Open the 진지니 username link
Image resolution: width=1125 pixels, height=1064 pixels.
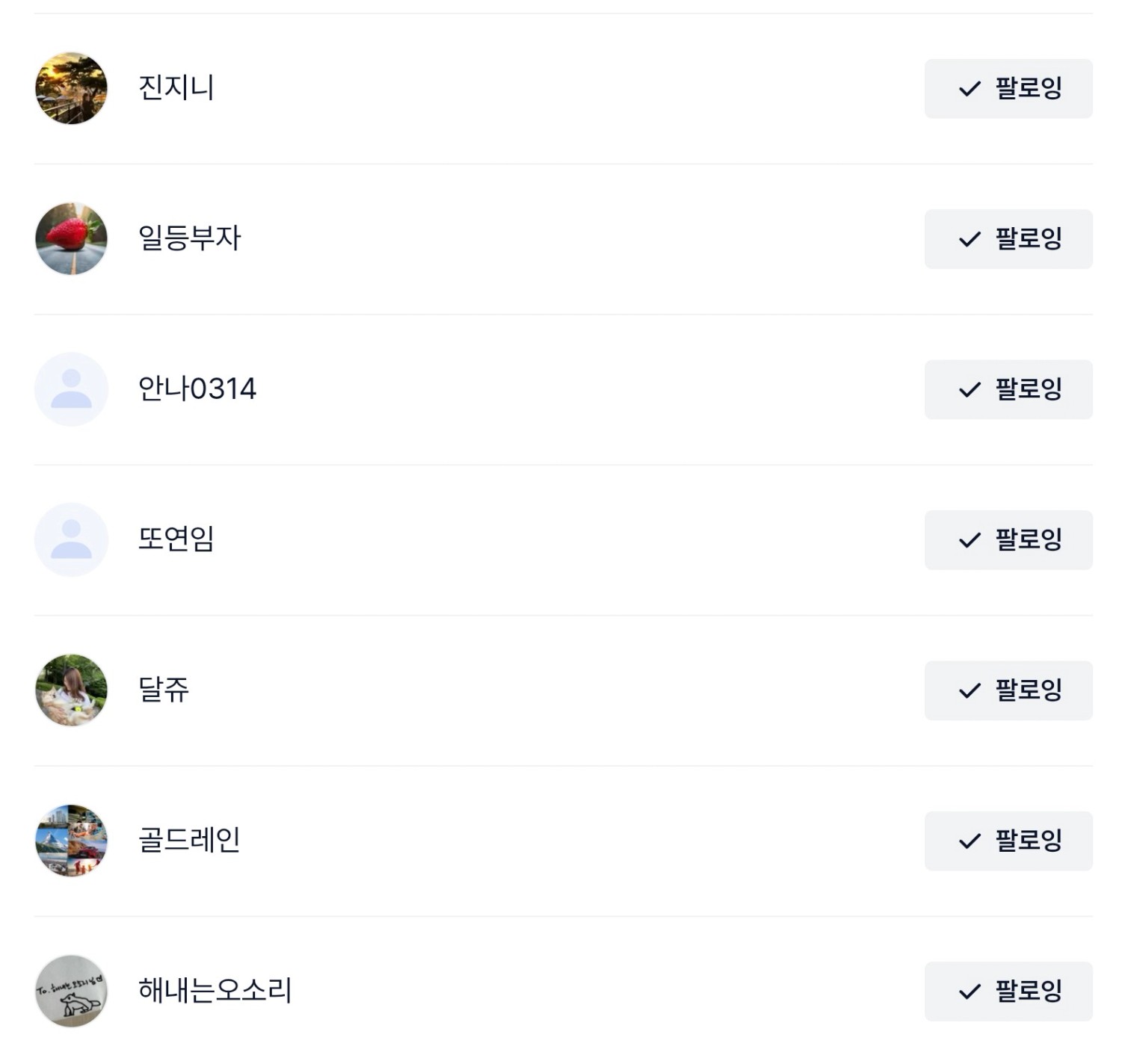click(x=176, y=87)
